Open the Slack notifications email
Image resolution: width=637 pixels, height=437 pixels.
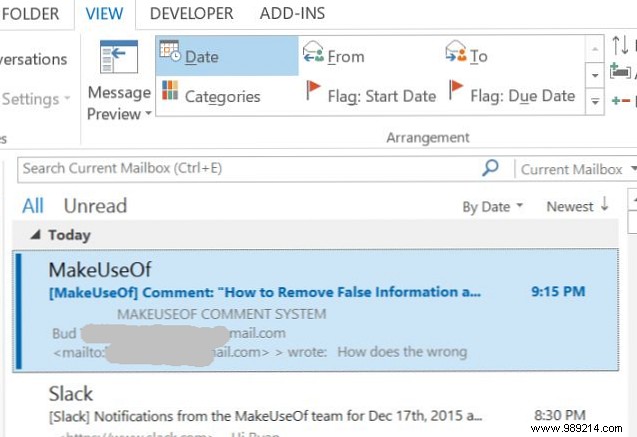[x=316, y=406]
